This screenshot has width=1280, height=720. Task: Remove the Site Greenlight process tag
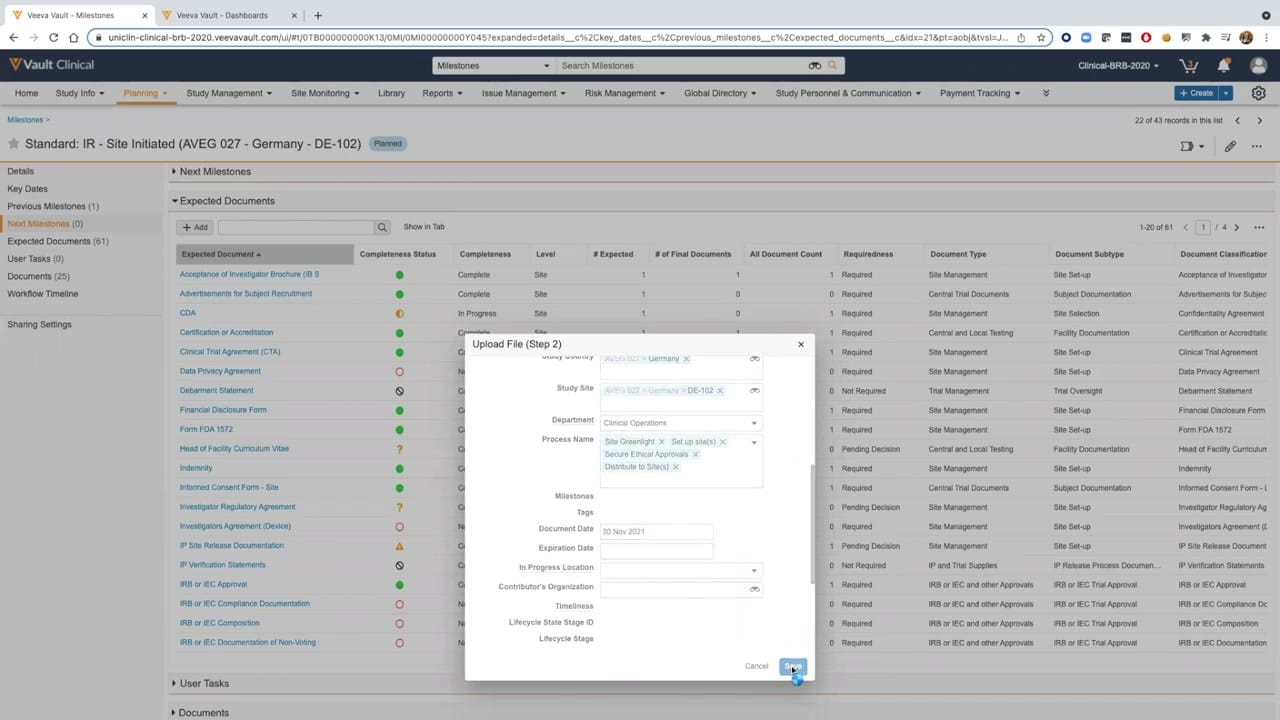[x=661, y=442]
